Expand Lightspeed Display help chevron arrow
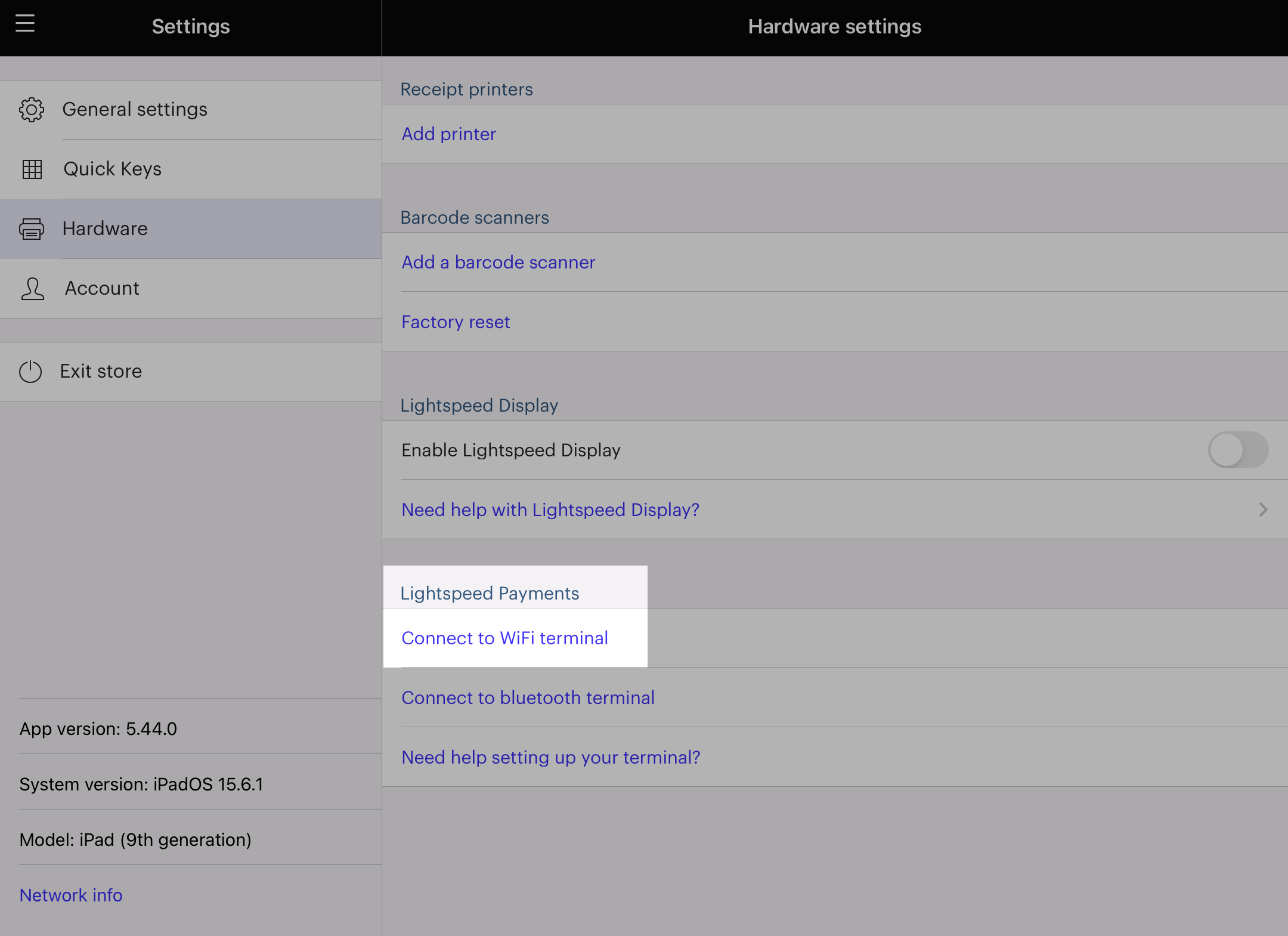The height and width of the screenshot is (936, 1288). [1262, 509]
